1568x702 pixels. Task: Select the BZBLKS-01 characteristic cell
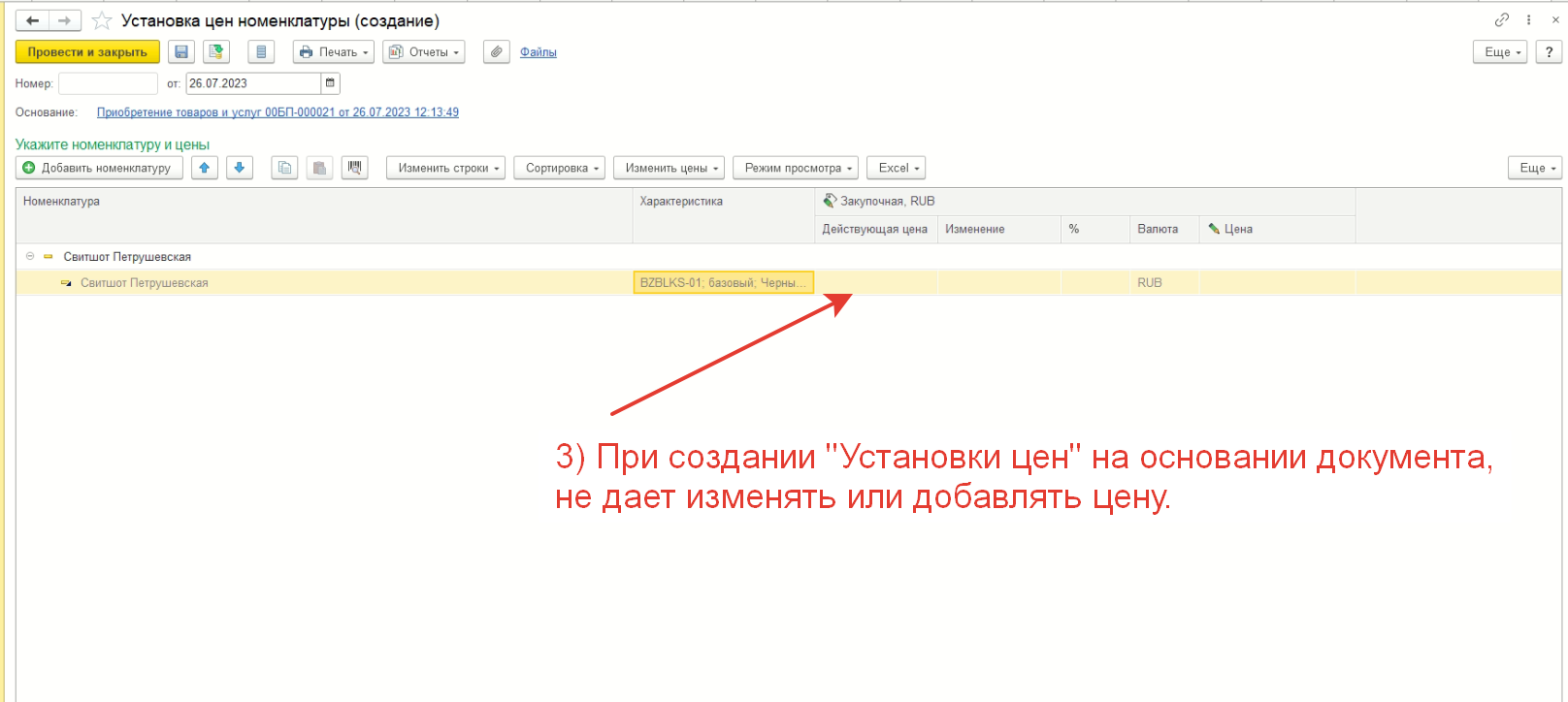point(723,283)
